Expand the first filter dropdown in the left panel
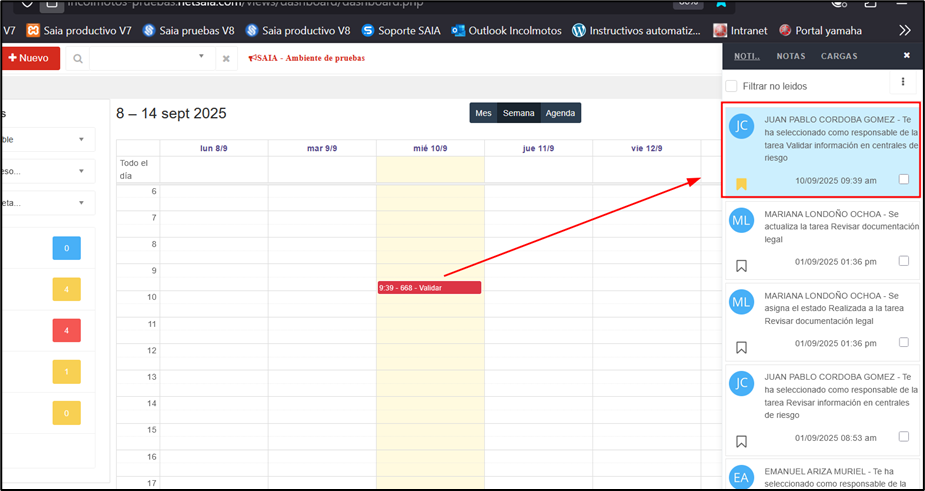 pyautogui.click(x=81, y=140)
